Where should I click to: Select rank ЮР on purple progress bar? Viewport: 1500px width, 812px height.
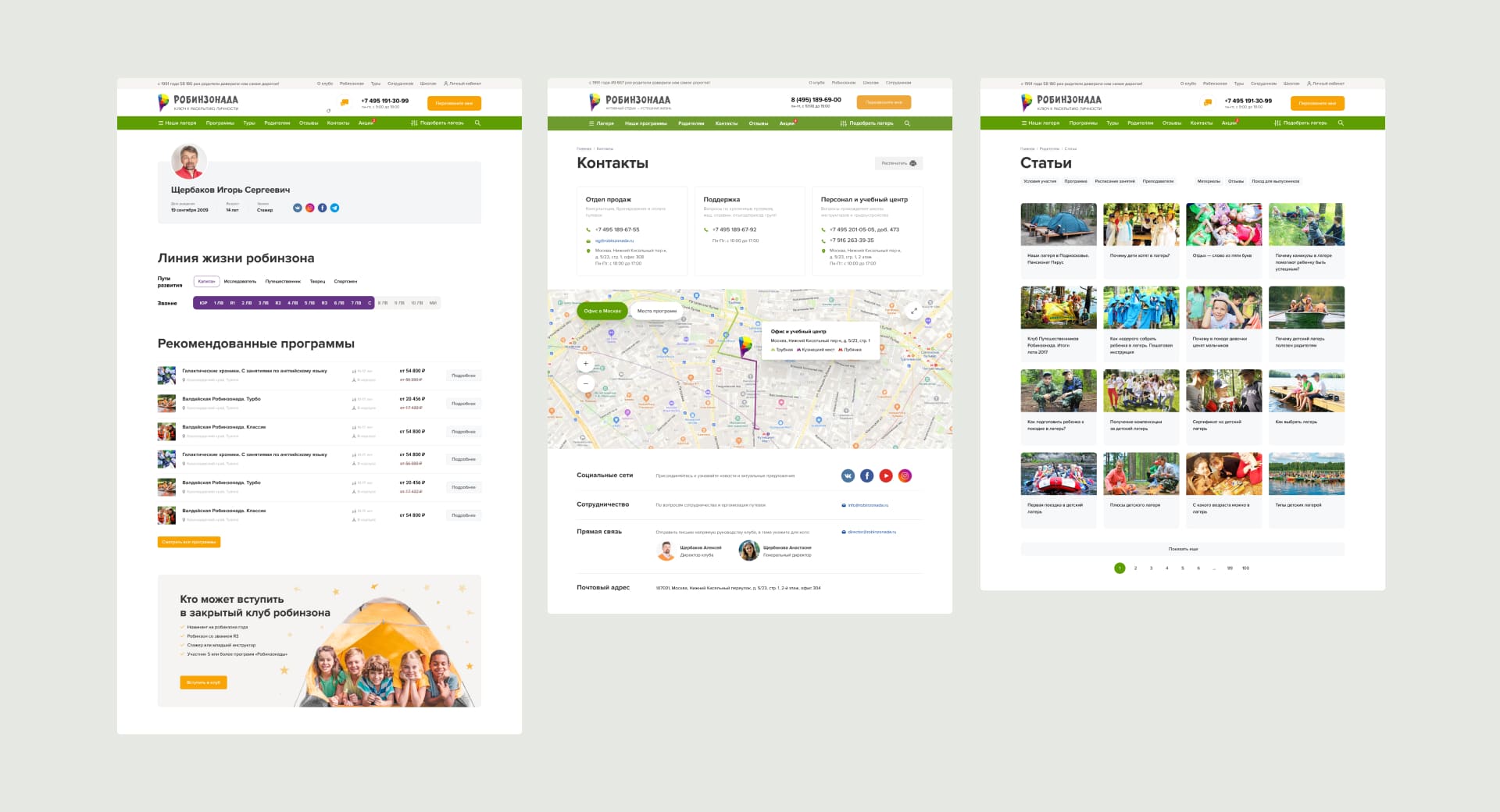pyautogui.click(x=203, y=303)
